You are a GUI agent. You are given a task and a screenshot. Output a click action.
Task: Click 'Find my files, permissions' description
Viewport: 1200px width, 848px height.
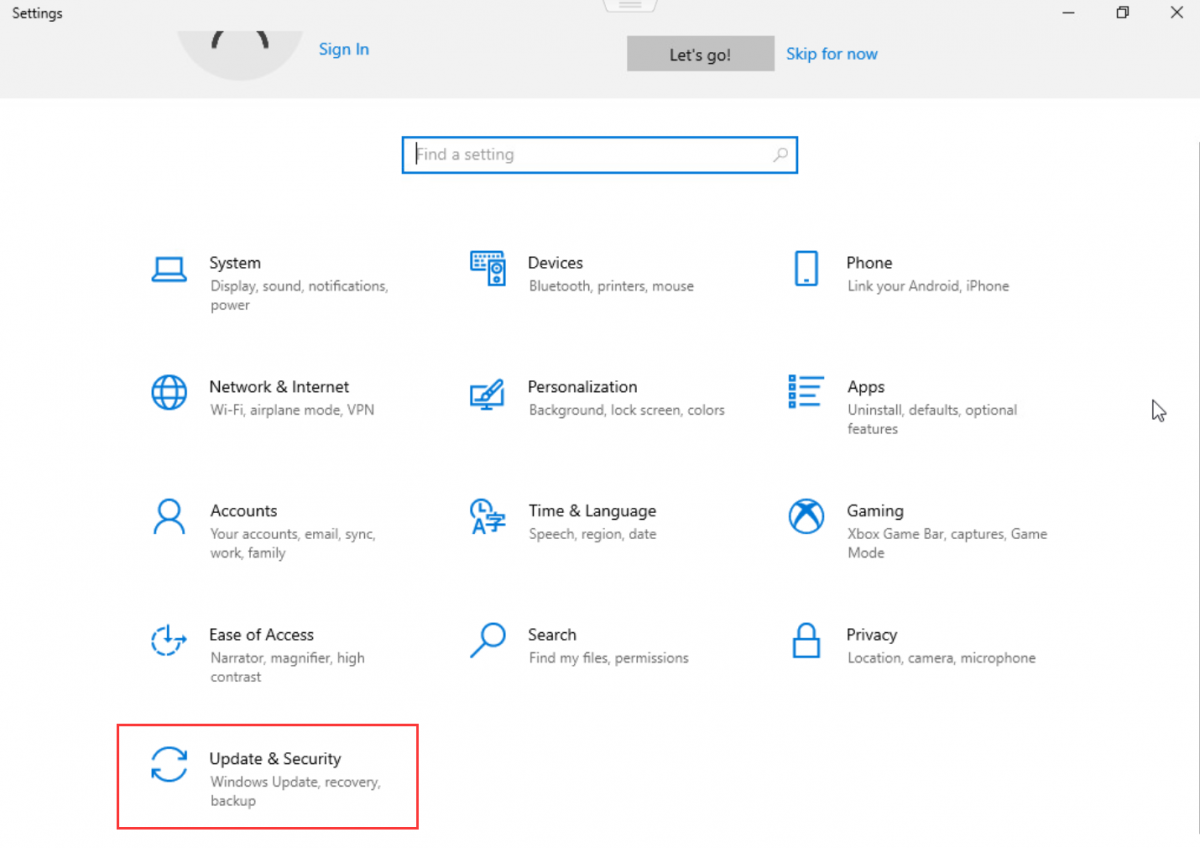coord(609,658)
